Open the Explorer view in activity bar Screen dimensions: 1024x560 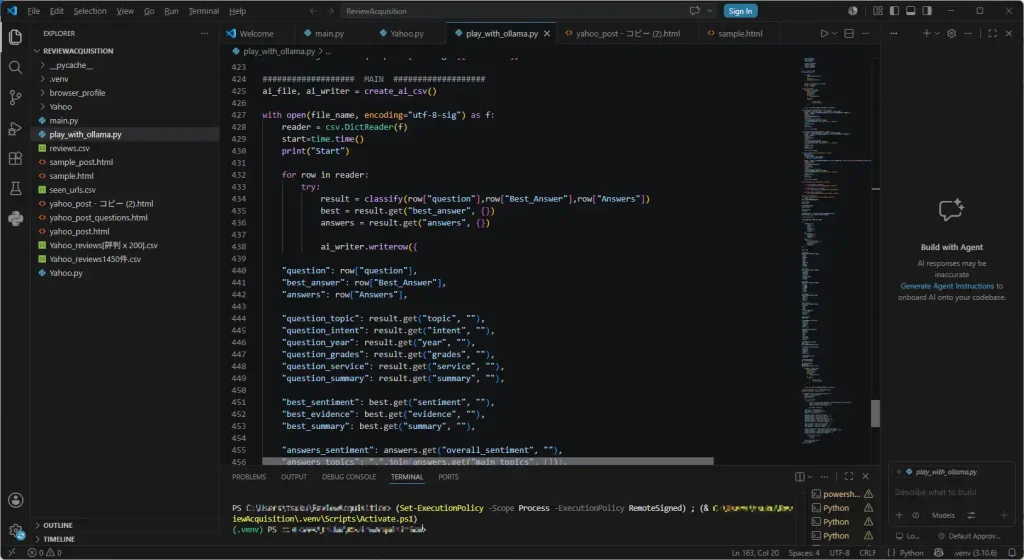pos(15,37)
